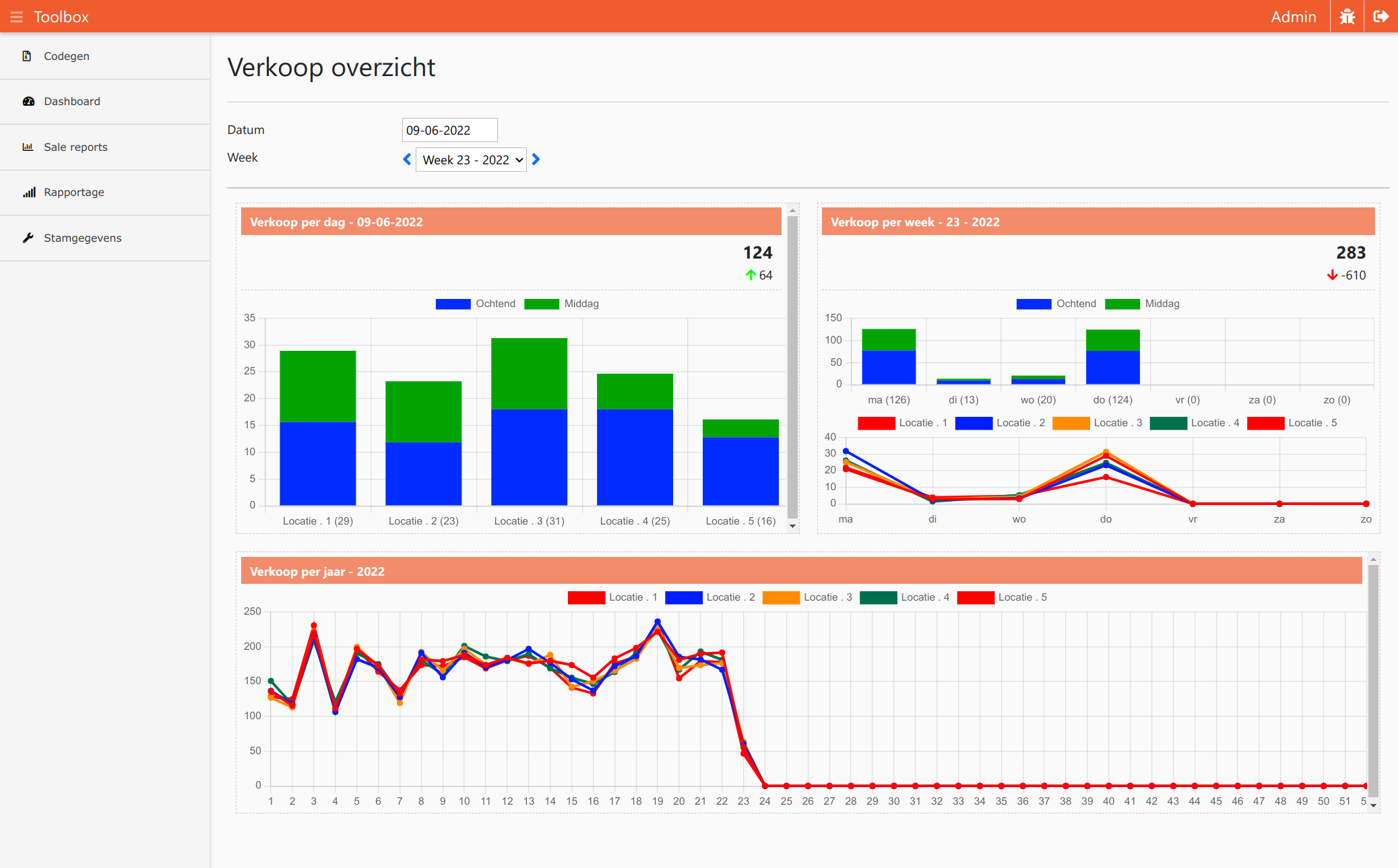Toggle Locatie . 2 in yearly chart legend
Image resolution: width=1398 pixels, height=868 pixels.
[710, 597]
